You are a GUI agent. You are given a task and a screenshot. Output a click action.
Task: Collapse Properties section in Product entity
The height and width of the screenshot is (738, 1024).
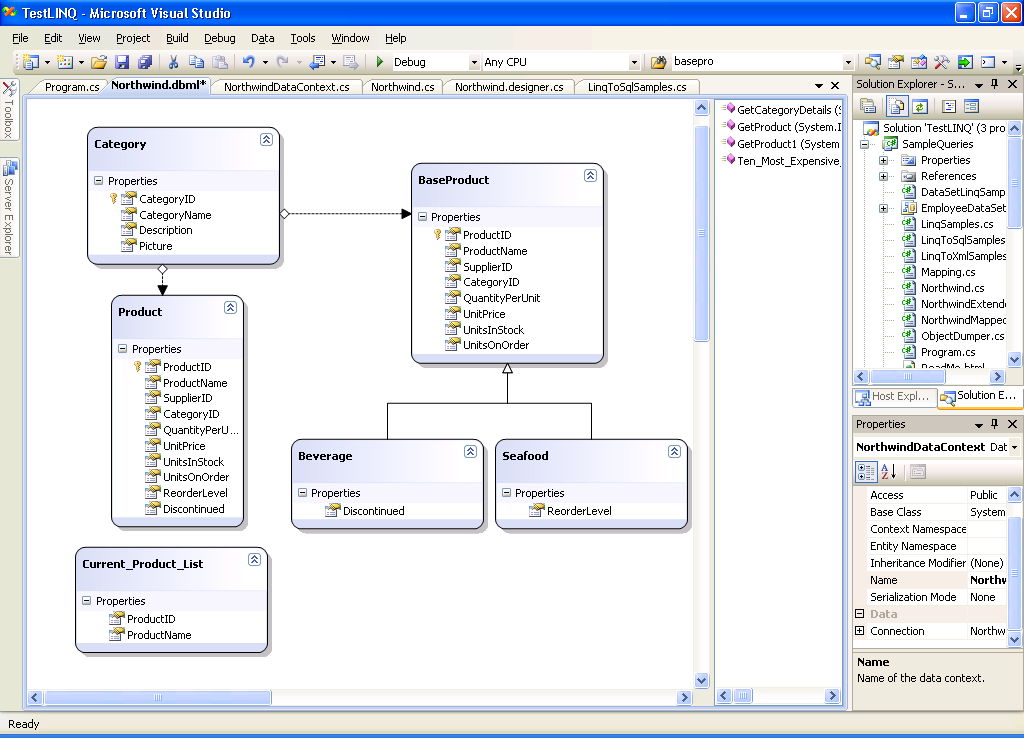123,349
